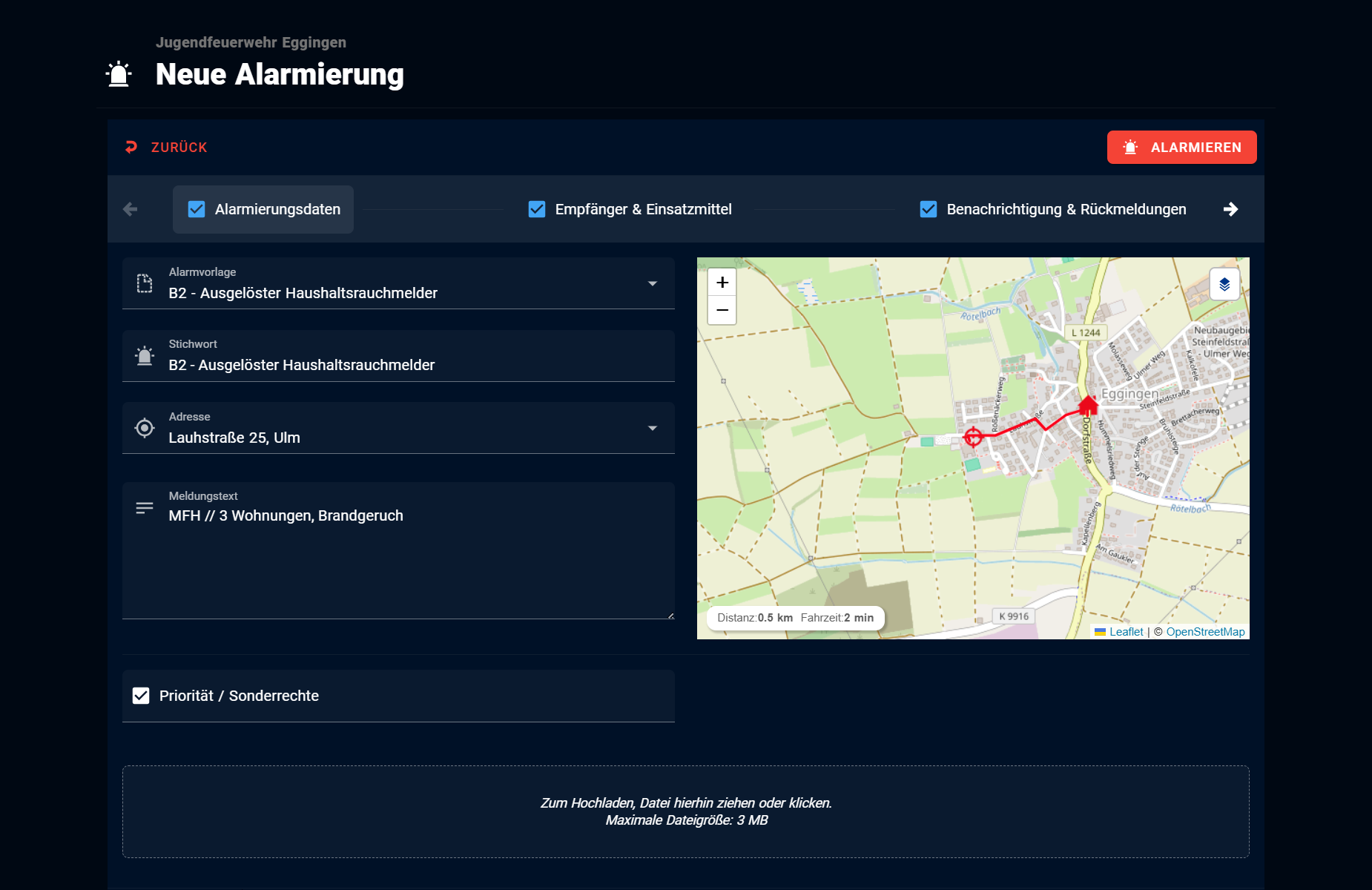The image size is (1372, 890).
Task: Click the Benachrichtigung & Rückmeldungen step checkbox
Action: [929, 209]
